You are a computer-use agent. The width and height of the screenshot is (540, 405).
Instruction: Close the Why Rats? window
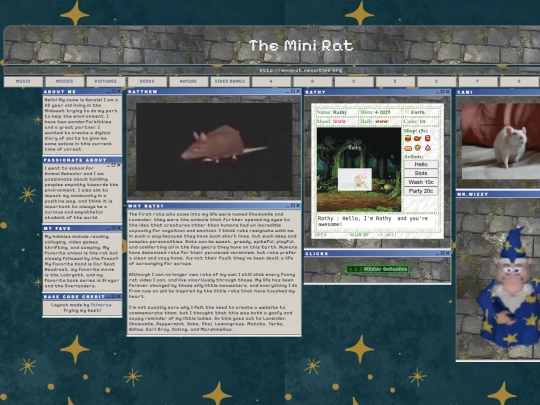(x=298, y=206)
